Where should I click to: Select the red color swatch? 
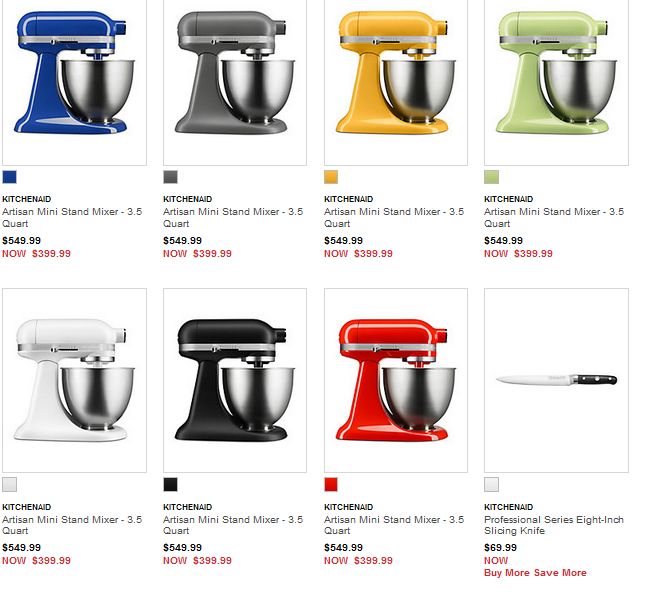[x=331, y=485]
